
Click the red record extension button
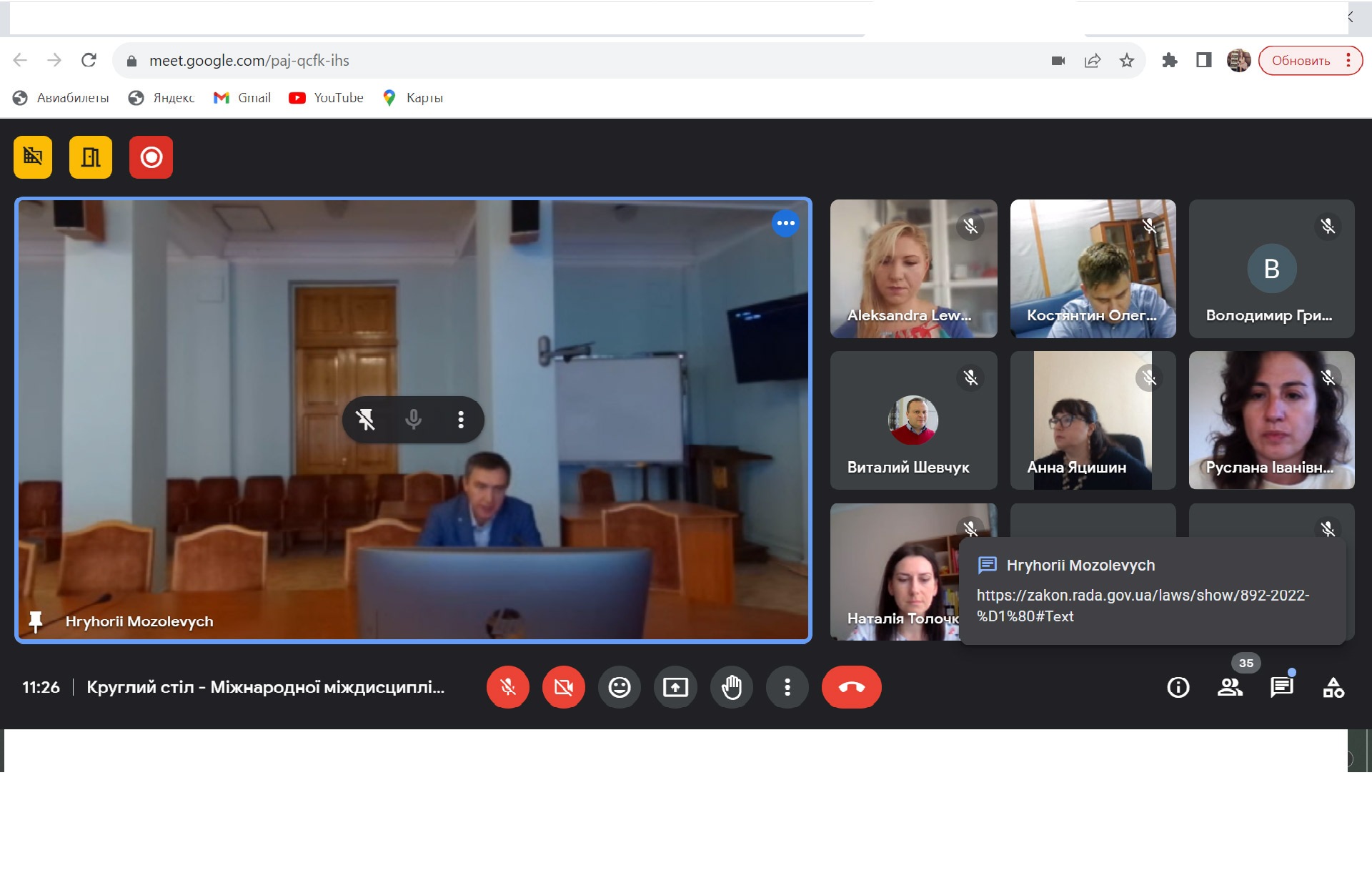pyautogui.click(x=151, y=157)
